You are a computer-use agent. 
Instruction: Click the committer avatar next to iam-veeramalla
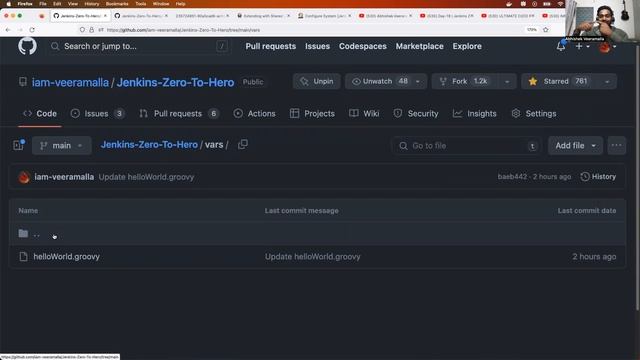(24, 177)
